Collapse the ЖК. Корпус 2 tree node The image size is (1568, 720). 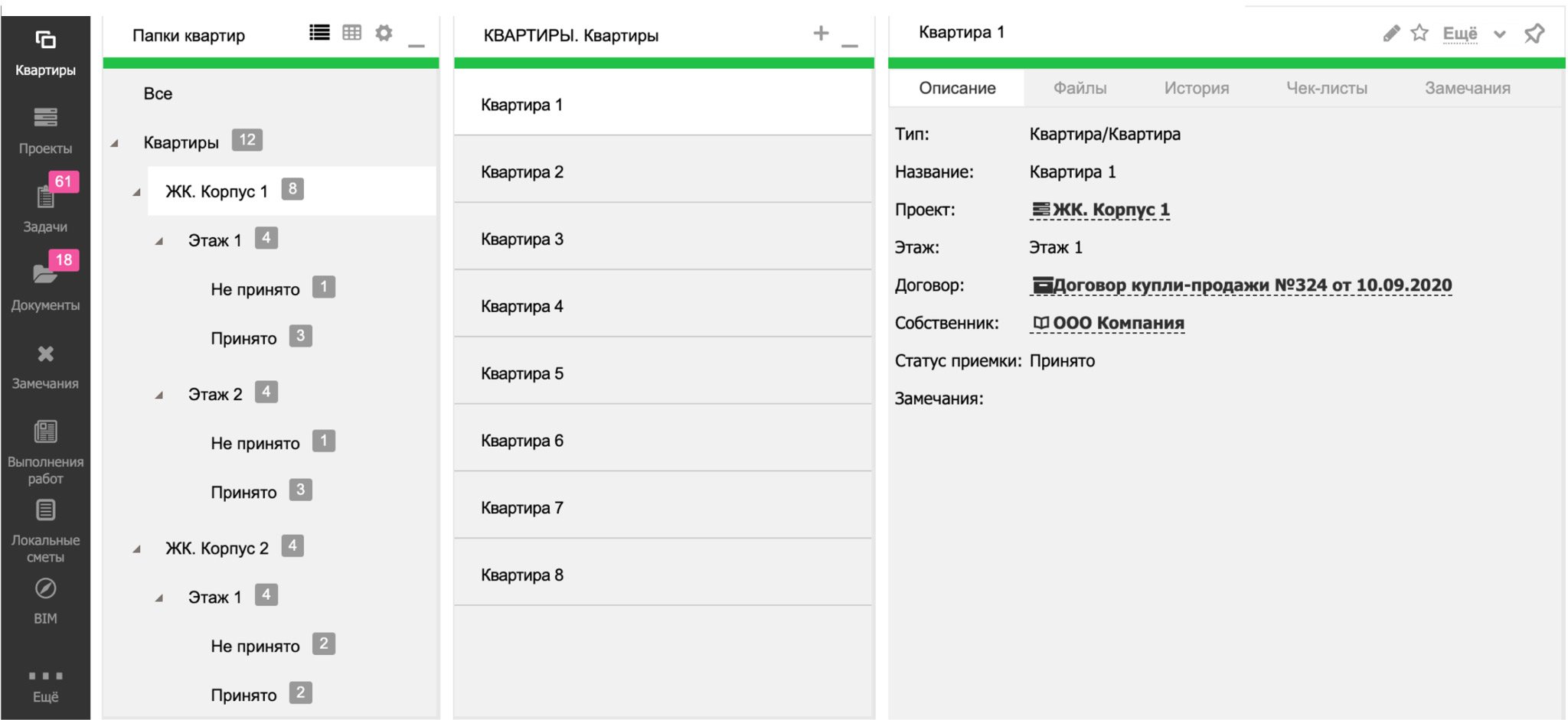[x=136, y=549]
